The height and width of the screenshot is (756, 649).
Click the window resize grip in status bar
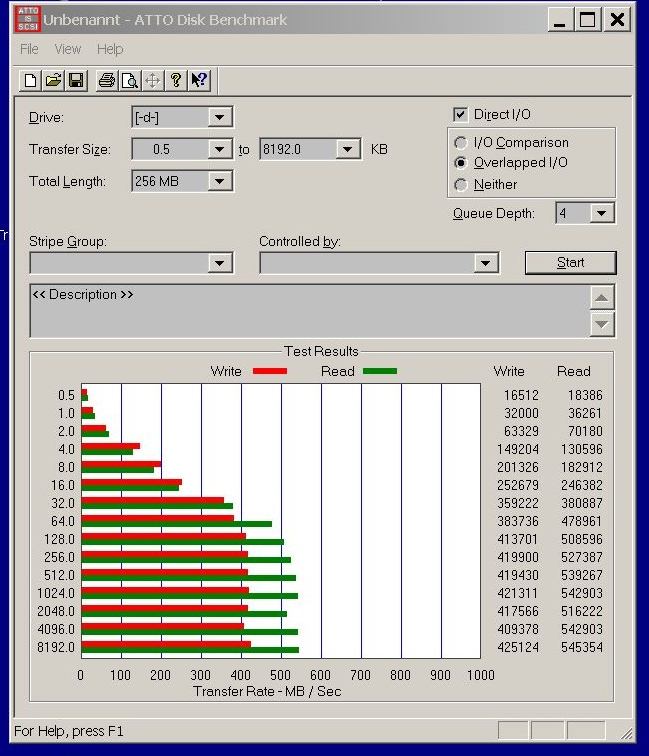tap(626, 734)
